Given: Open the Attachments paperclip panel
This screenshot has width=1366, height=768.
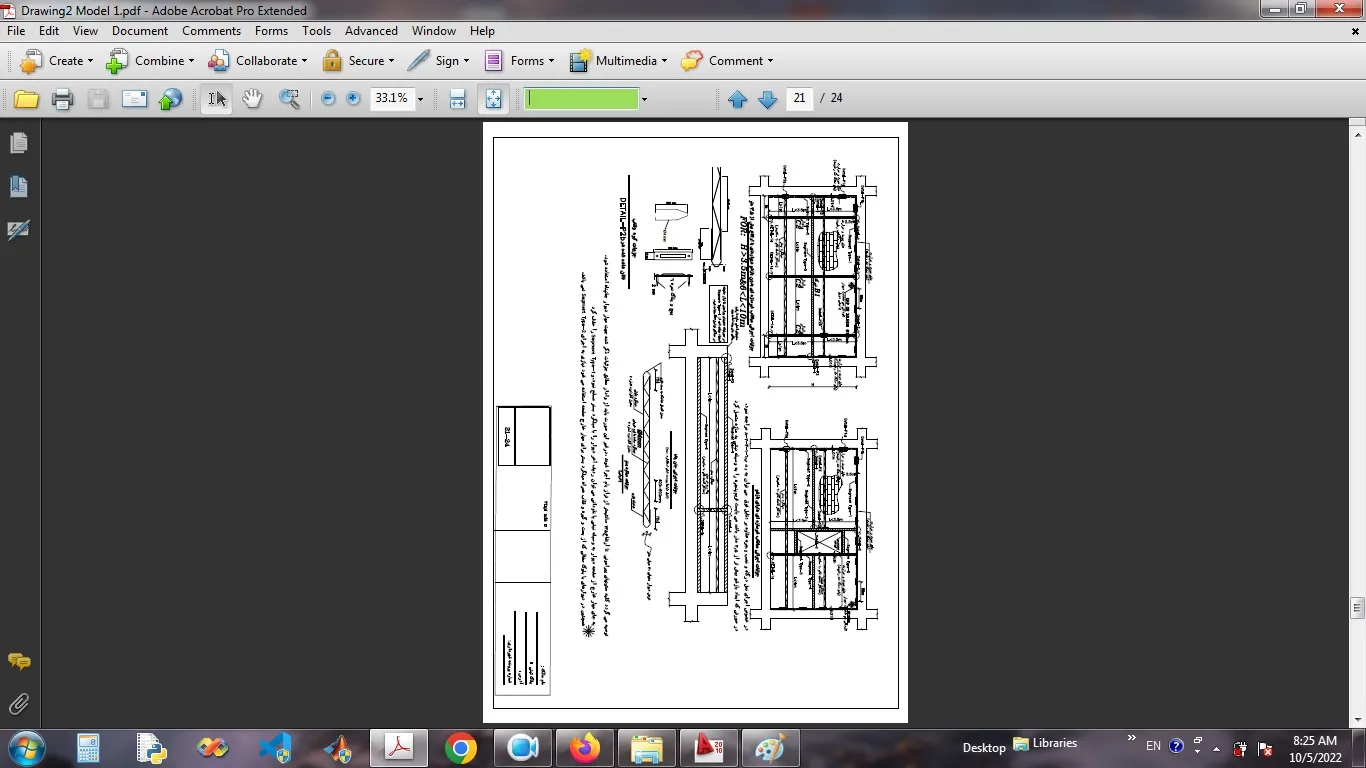Looking at the screenshot, I should 18,704.
